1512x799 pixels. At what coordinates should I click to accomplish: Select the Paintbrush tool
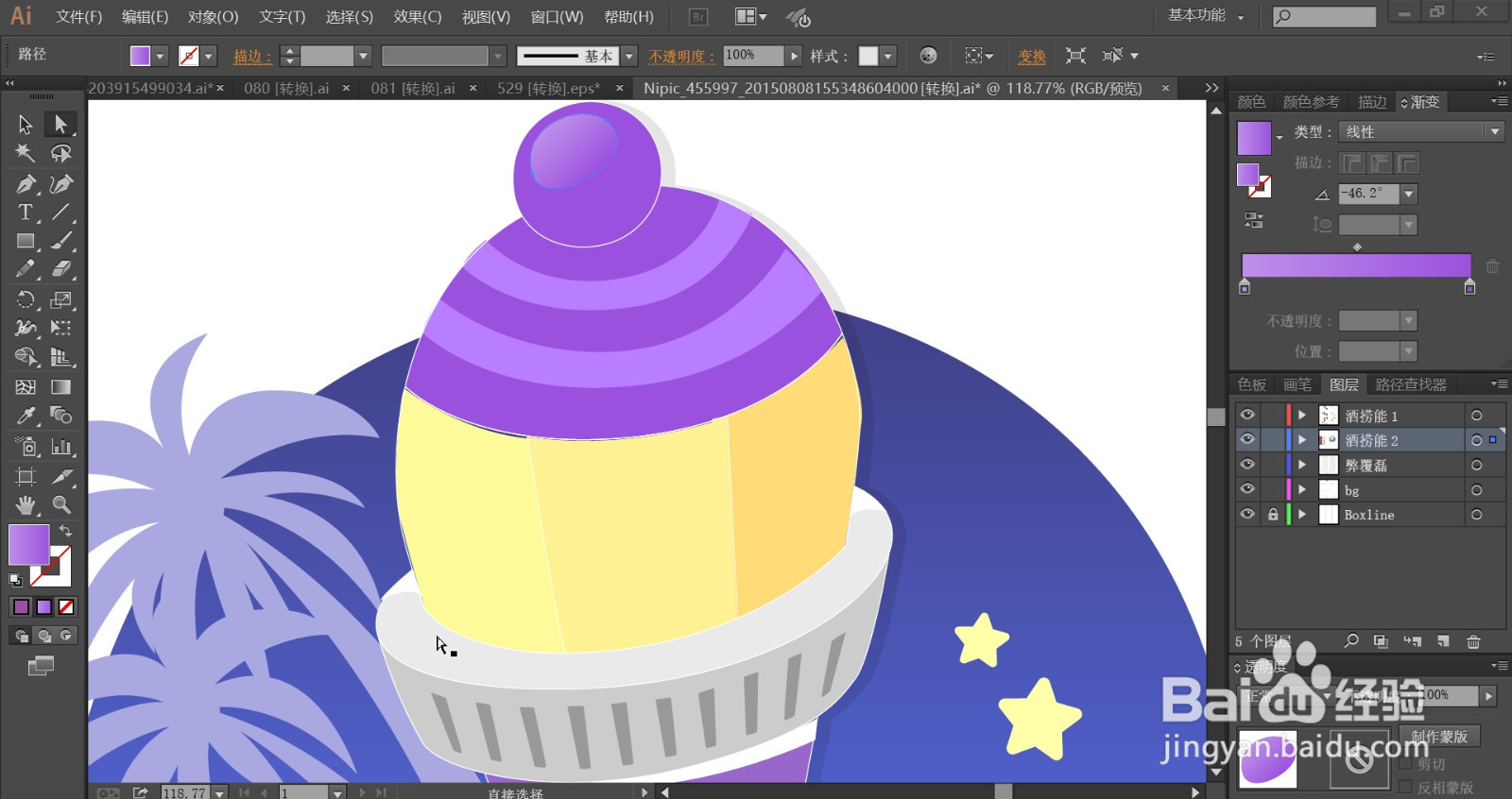(60, 241)
